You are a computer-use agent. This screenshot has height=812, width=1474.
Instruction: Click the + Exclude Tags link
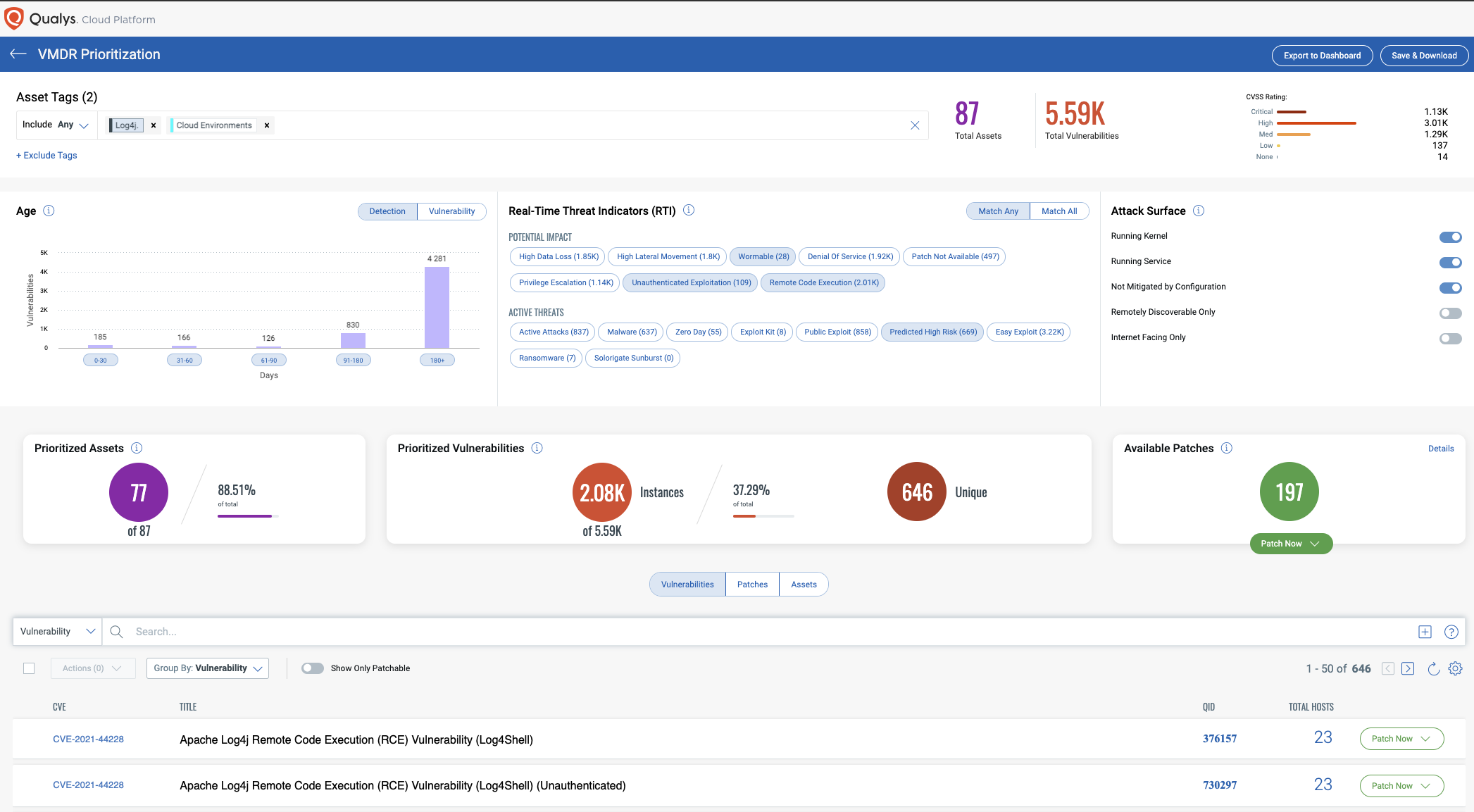click(46, 156)
